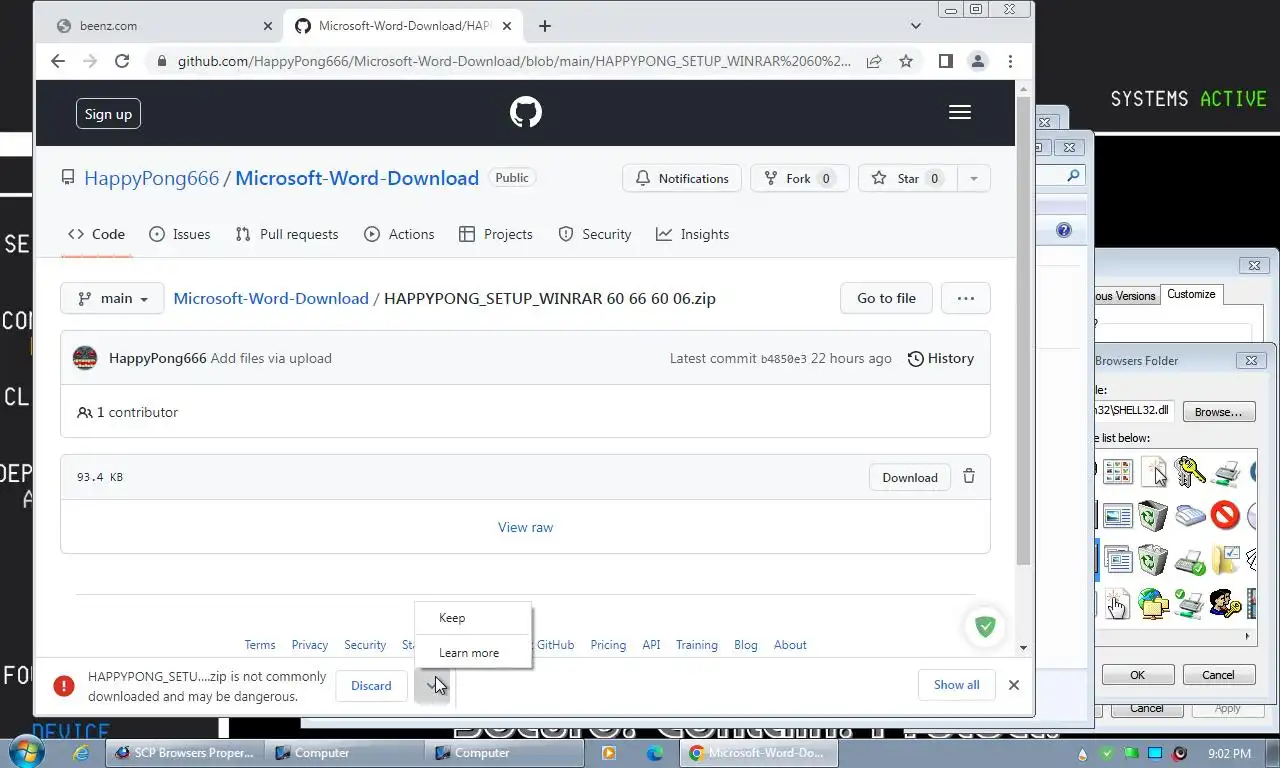Open Microsoft Edge from taskbar
Screen dimensions: 1280x768
click(655, 753)
